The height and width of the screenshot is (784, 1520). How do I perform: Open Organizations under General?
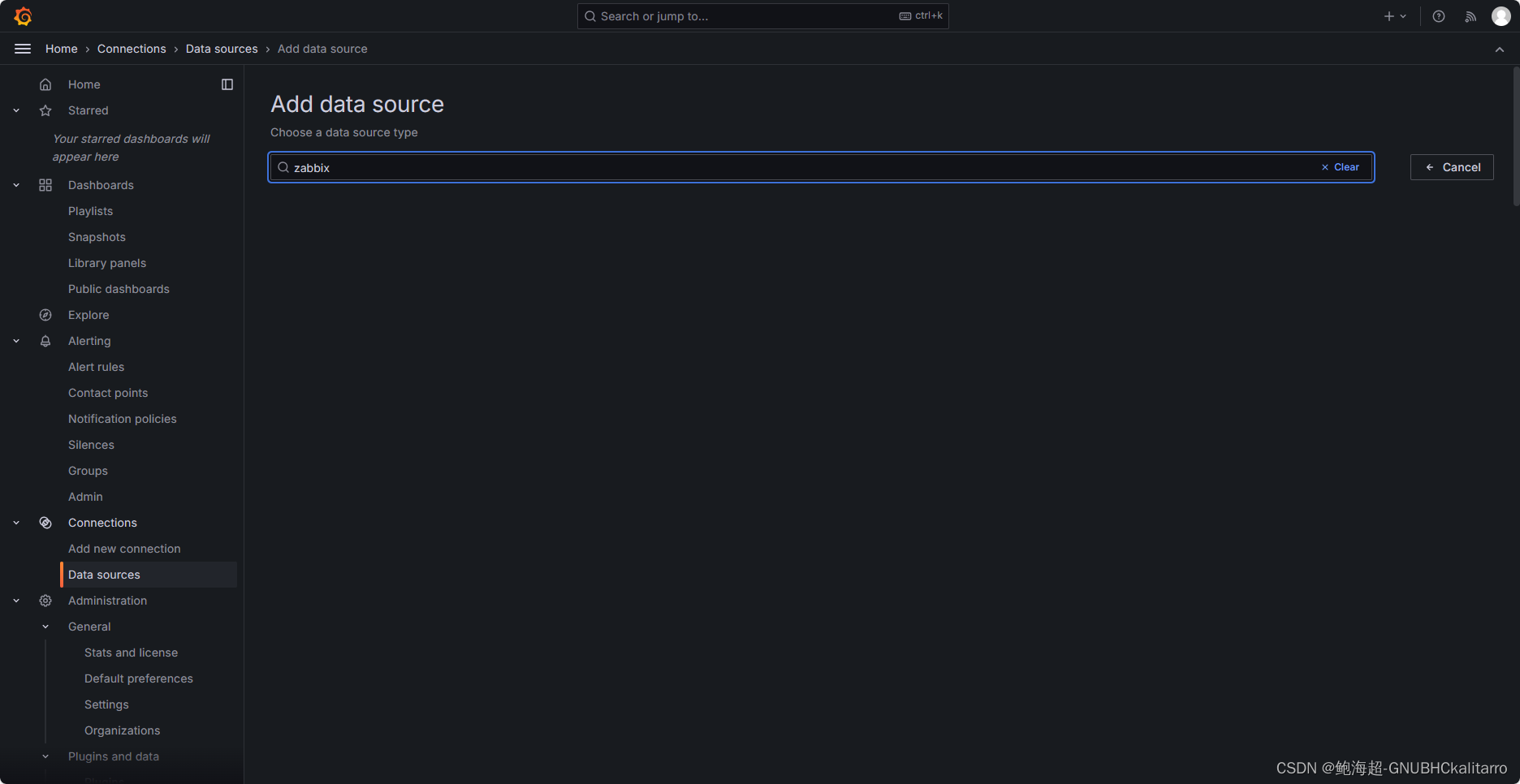point(122,730)
